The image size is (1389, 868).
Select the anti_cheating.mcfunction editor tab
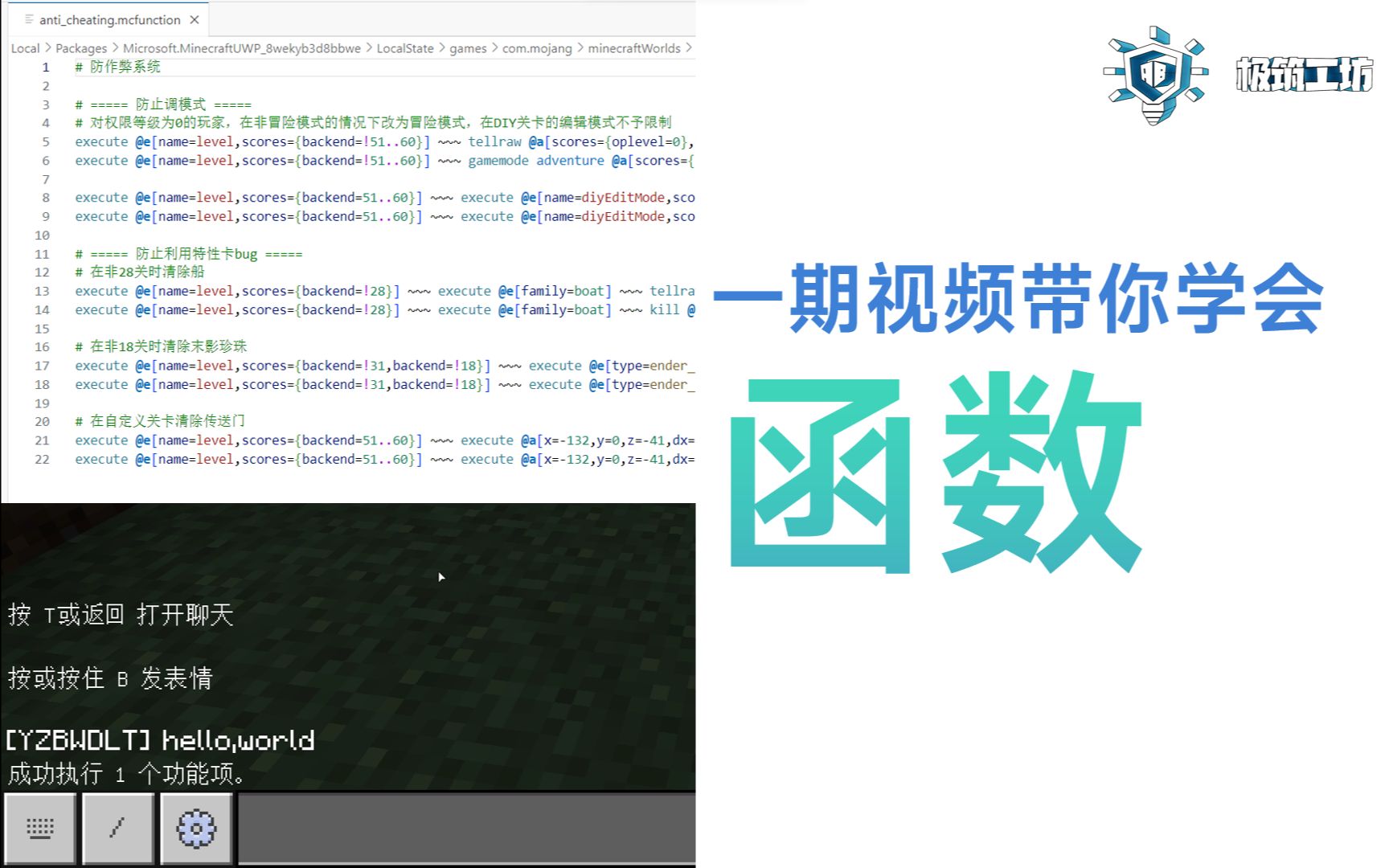(x=111, y=19)
